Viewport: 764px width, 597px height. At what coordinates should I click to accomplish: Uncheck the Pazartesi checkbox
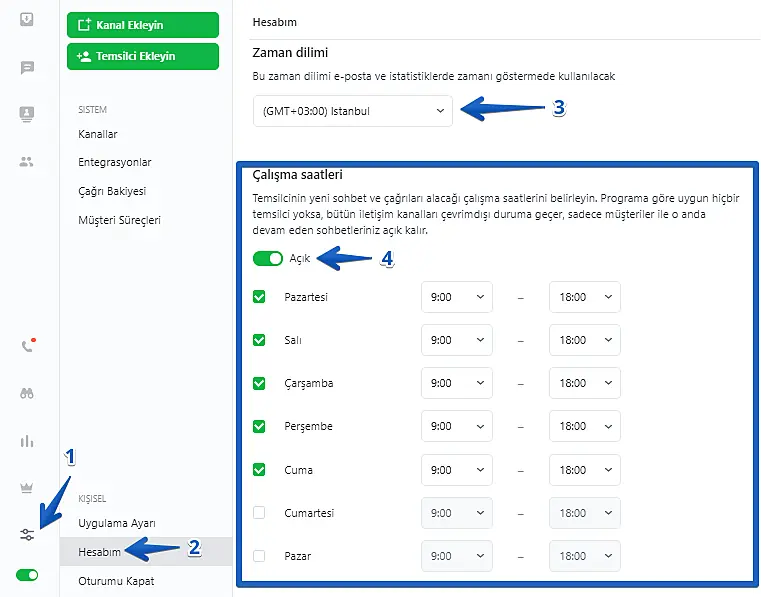pyautogui.click(x=259, y=297)
